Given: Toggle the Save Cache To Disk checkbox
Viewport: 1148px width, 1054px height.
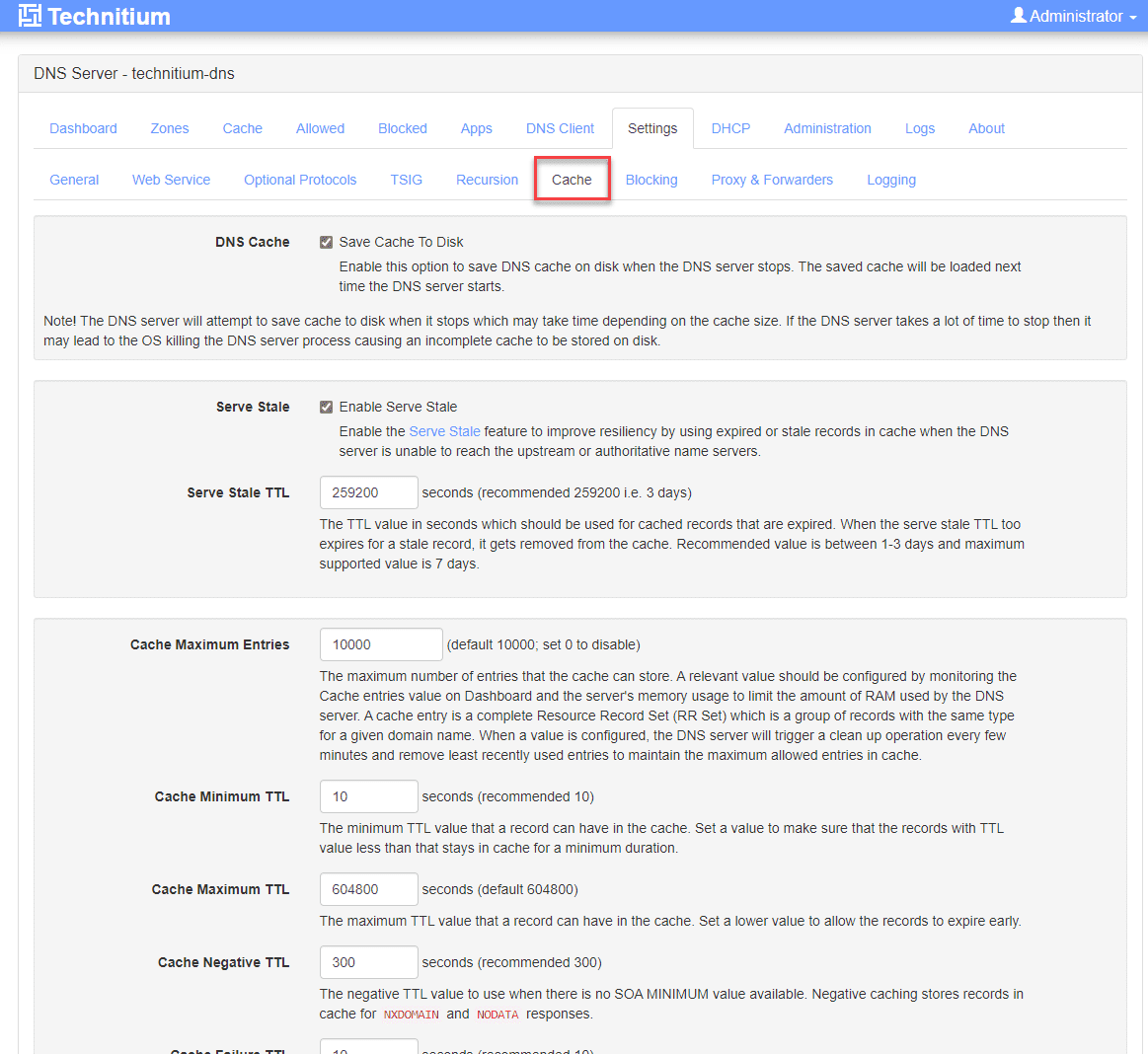Looking at the screenshot, I should click(327, 242).
